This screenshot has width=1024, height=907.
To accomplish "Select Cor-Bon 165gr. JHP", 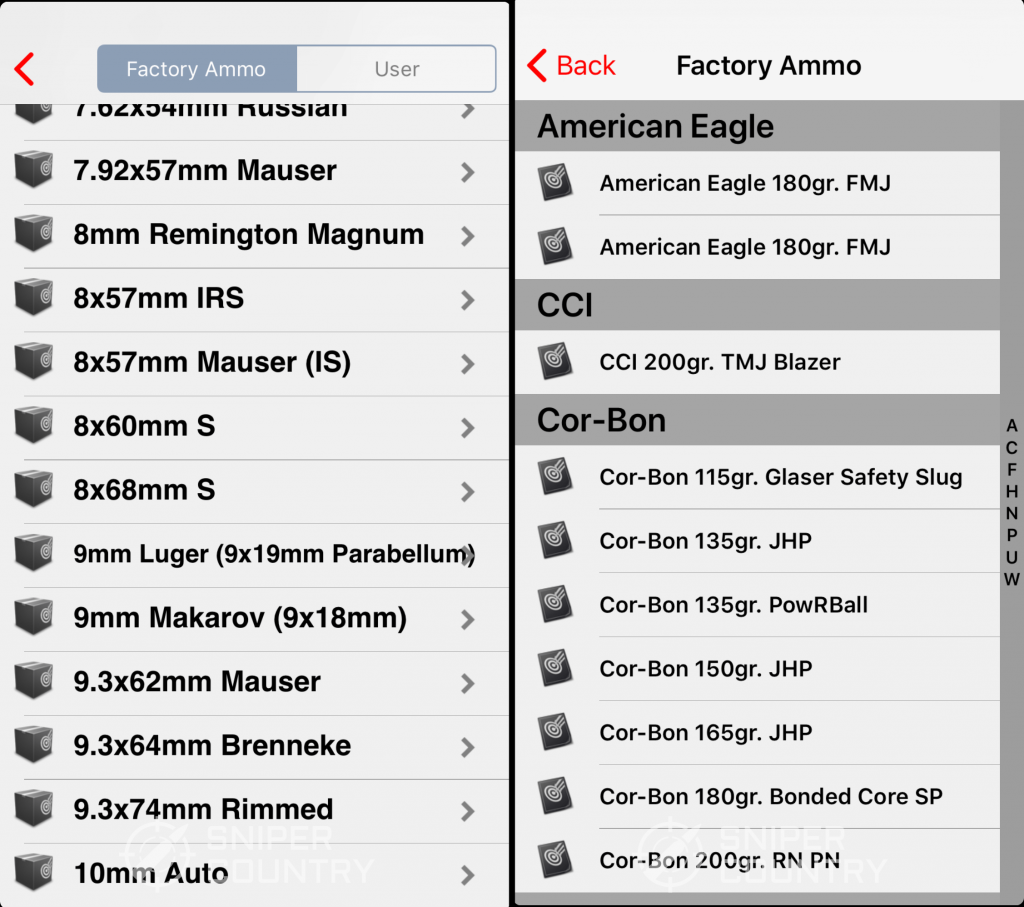I will click(x=758, y=733).
